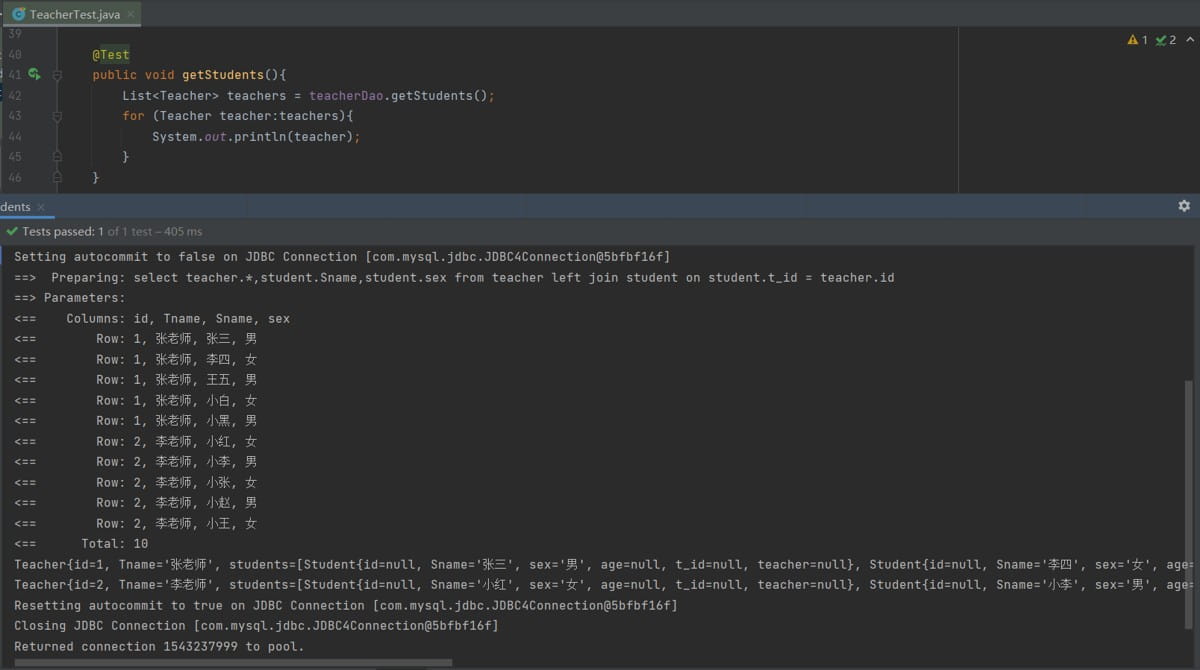
Task: Click line number 44 in gutter
Action: point(14,136)
